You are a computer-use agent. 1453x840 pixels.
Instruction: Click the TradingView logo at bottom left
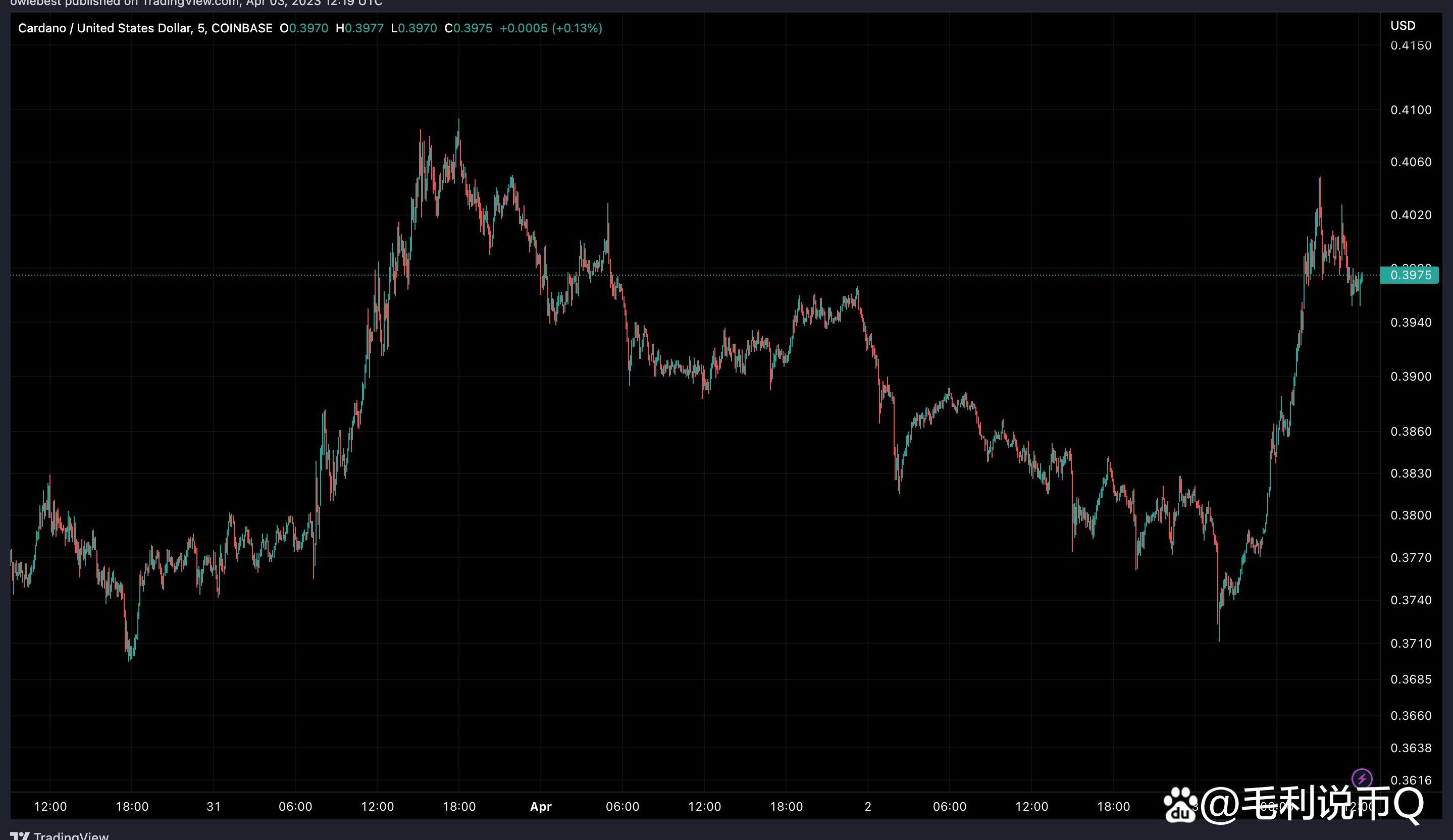point(20,835)
